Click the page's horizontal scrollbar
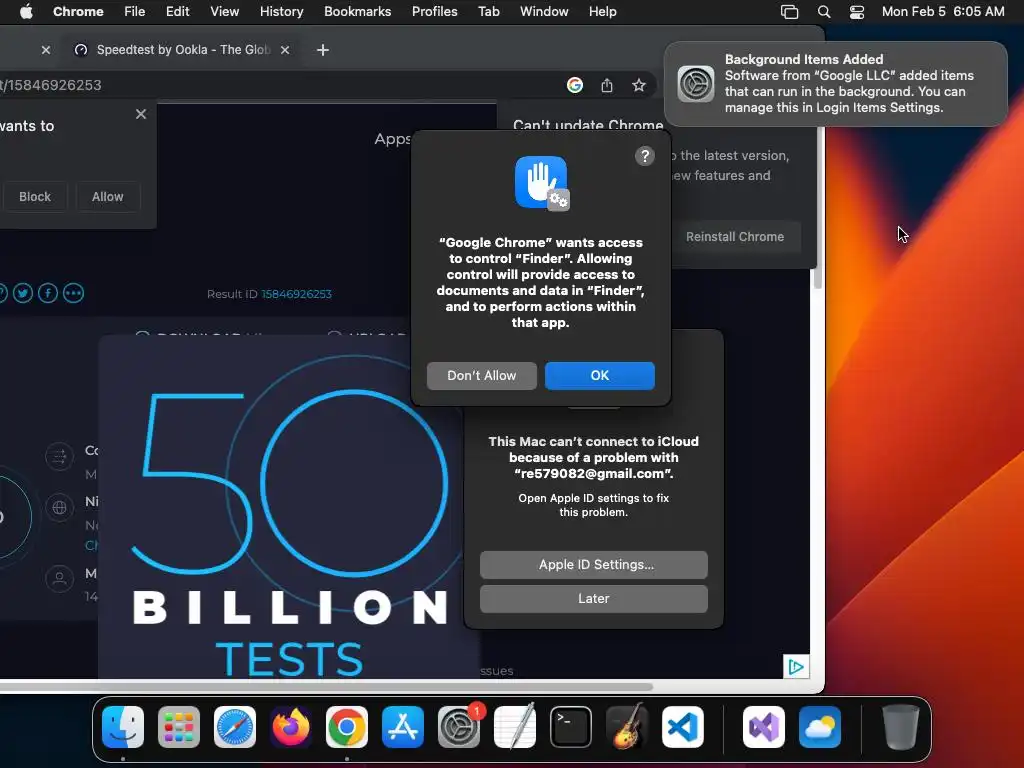The height and width of the screenshot is (768, 1024). [x=327, y=686]
